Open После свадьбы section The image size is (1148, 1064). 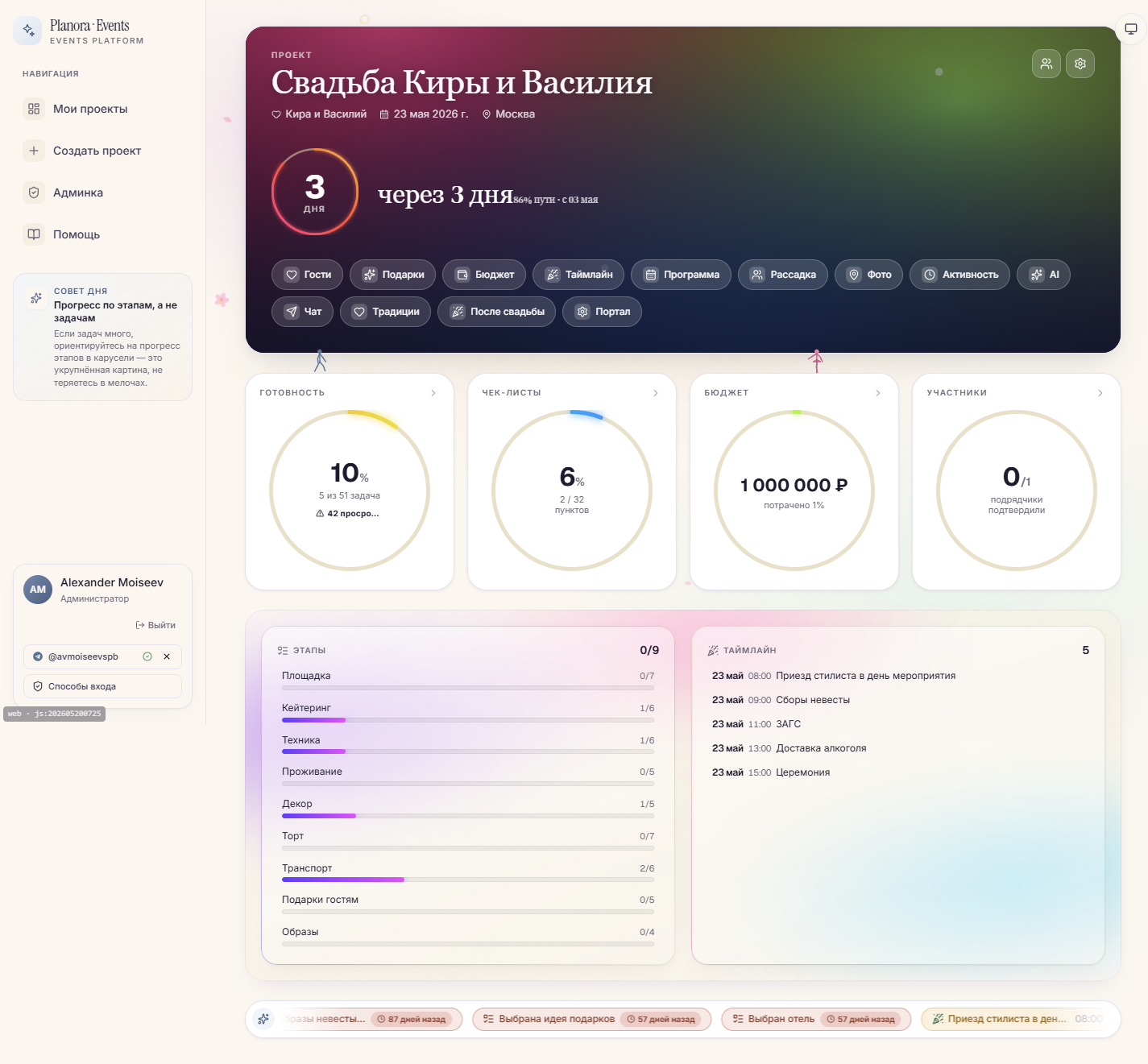(x=496, y=312)
